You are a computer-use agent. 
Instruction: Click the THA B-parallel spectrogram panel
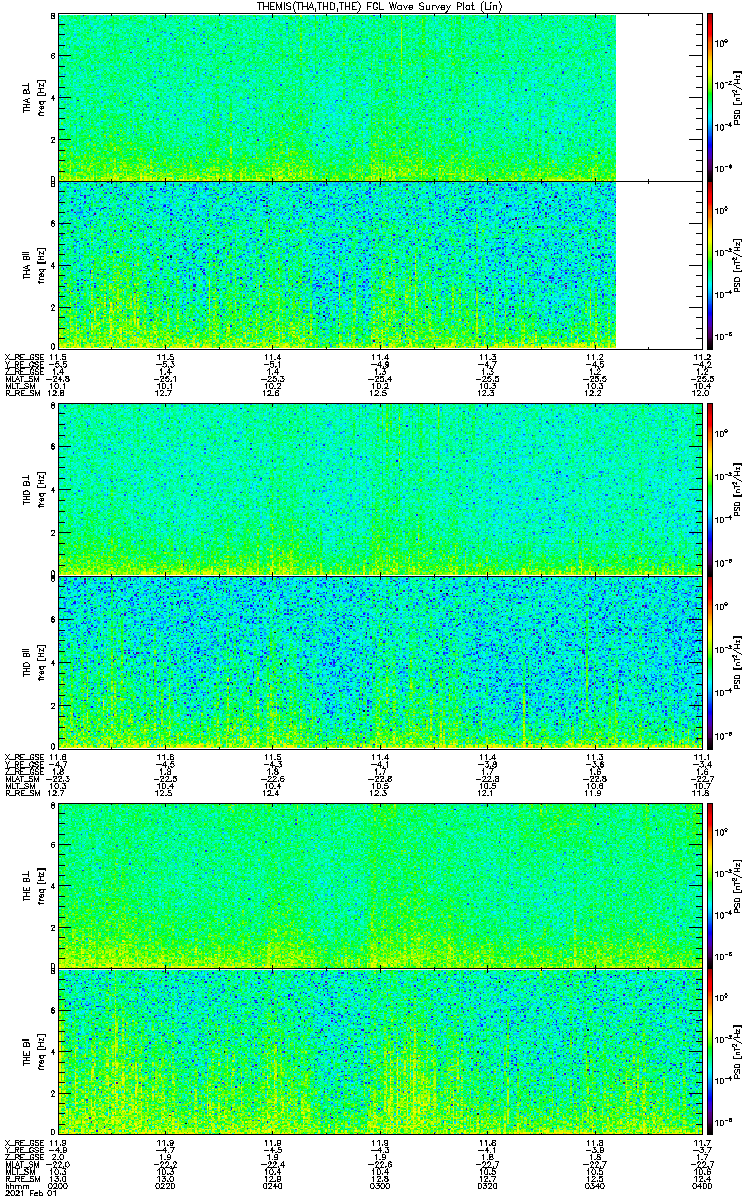[x=380, y=264]
